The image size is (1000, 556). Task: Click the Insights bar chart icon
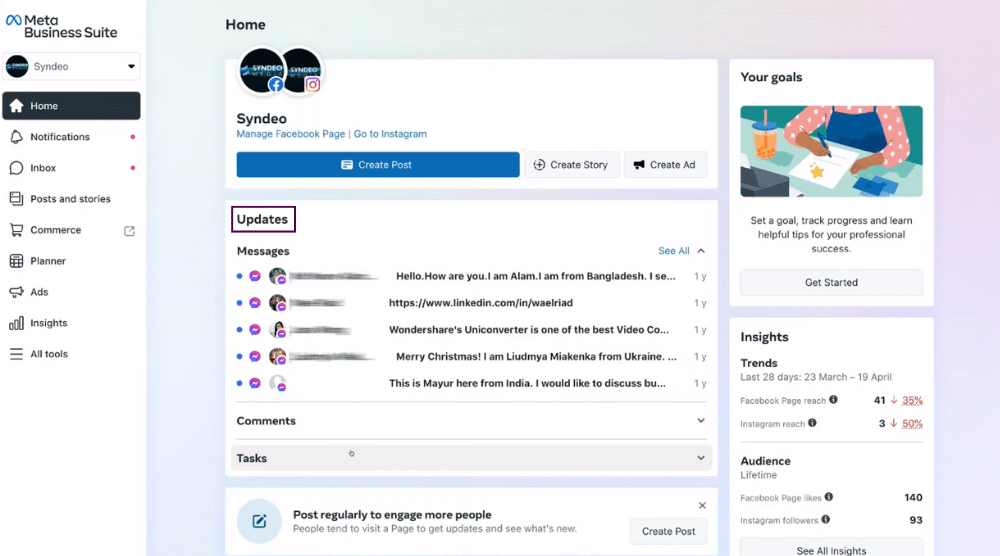[x=17, y=323]
